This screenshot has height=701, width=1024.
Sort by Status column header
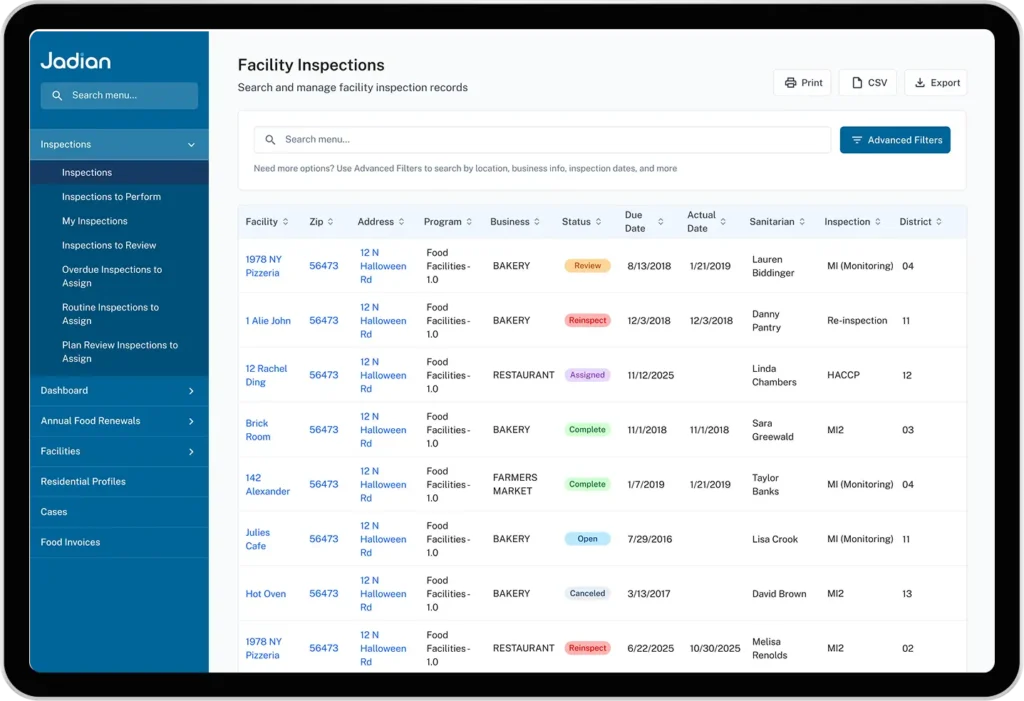point(576,222)
